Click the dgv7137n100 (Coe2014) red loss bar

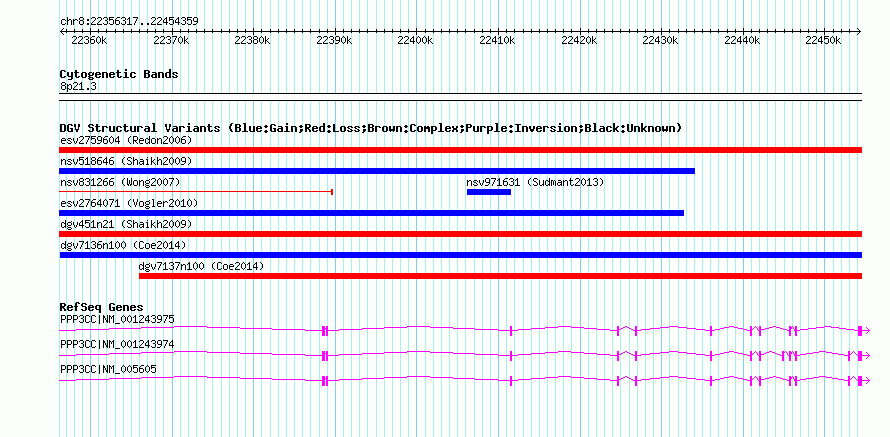[500, 276]
